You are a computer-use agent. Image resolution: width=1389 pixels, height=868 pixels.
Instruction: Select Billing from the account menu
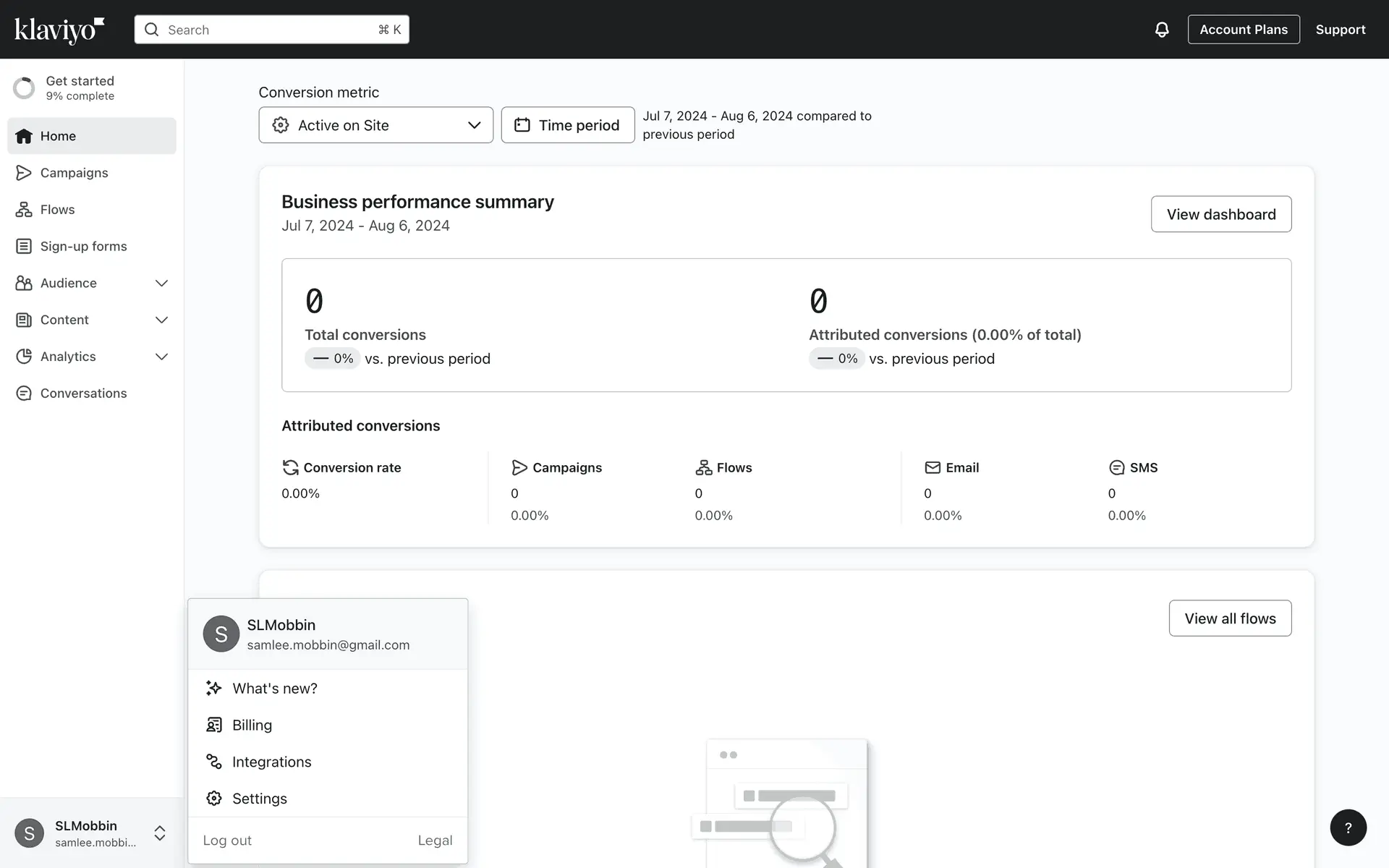point(252,726)
